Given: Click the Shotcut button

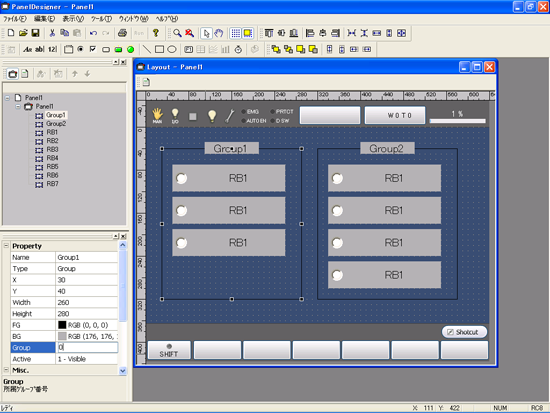Looking at the screenshot, I should pos(464,332).
